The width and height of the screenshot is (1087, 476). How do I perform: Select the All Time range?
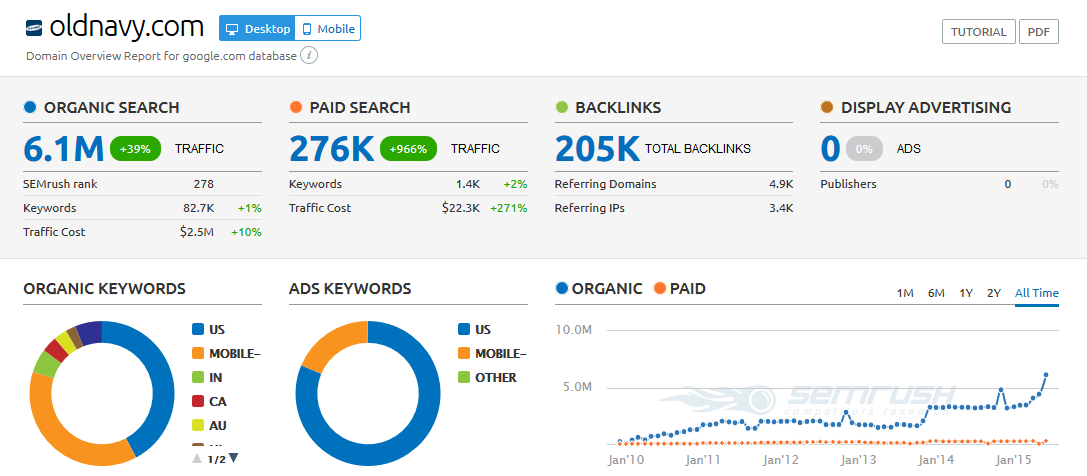(x=1036, y=292)
